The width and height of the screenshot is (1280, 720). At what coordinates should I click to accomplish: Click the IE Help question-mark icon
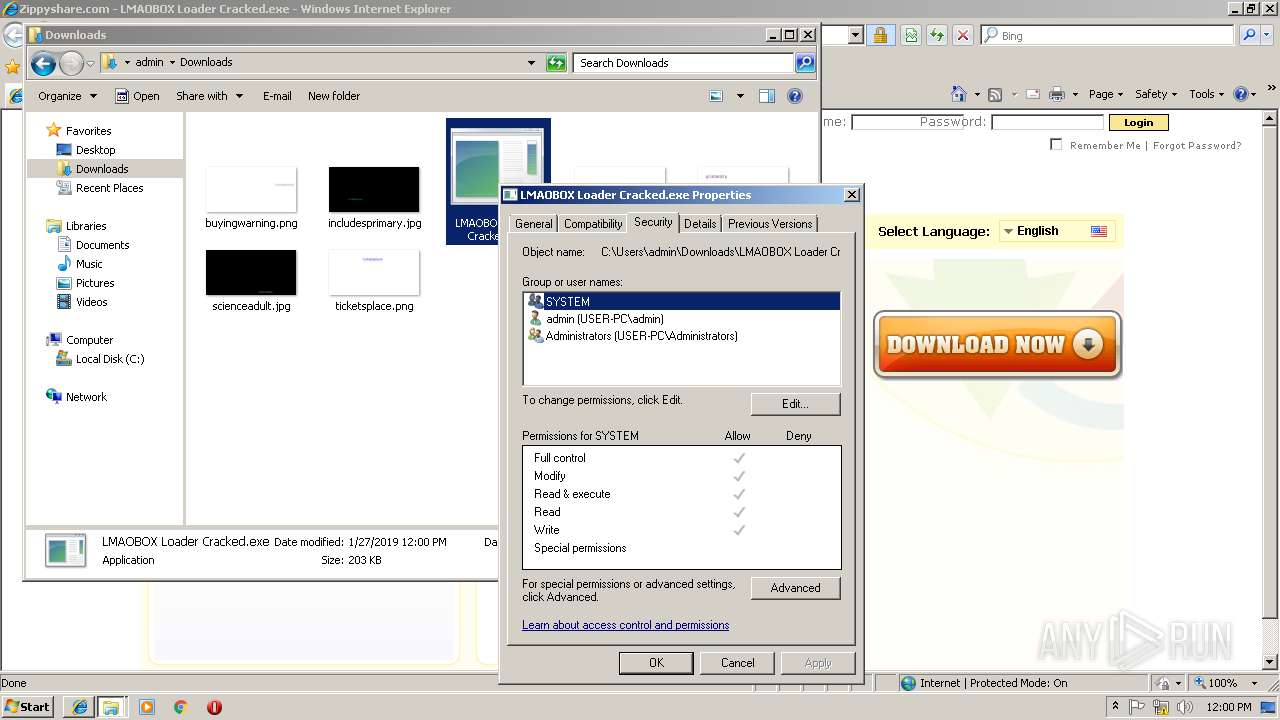[1241, 94]
